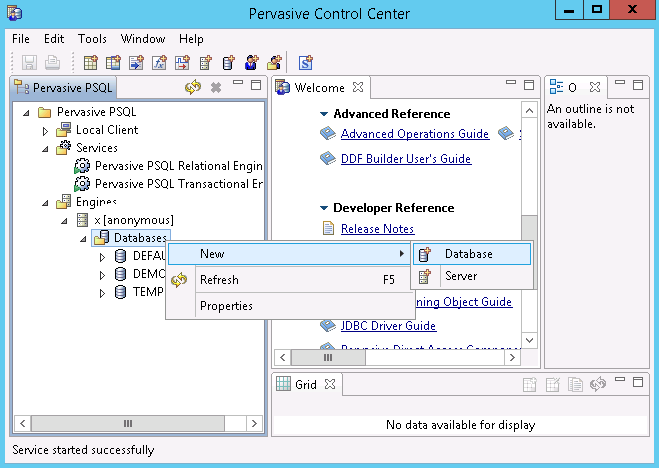This screenshot has height=468, width=659.
Task: Expand the Local Client tree node
Action: (x=45, y=130)
